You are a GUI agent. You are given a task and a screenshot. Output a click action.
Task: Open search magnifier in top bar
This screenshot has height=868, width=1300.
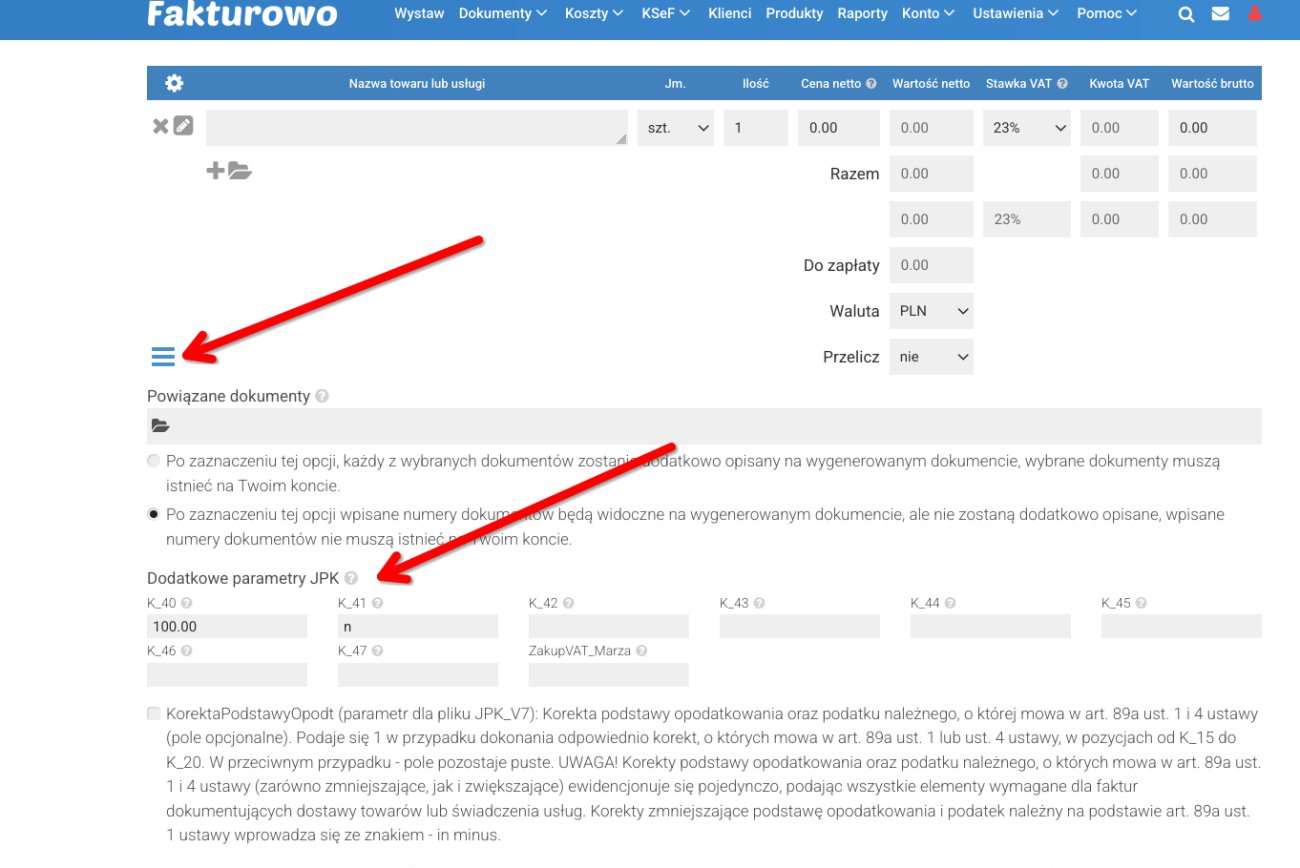coord(1186,14)
